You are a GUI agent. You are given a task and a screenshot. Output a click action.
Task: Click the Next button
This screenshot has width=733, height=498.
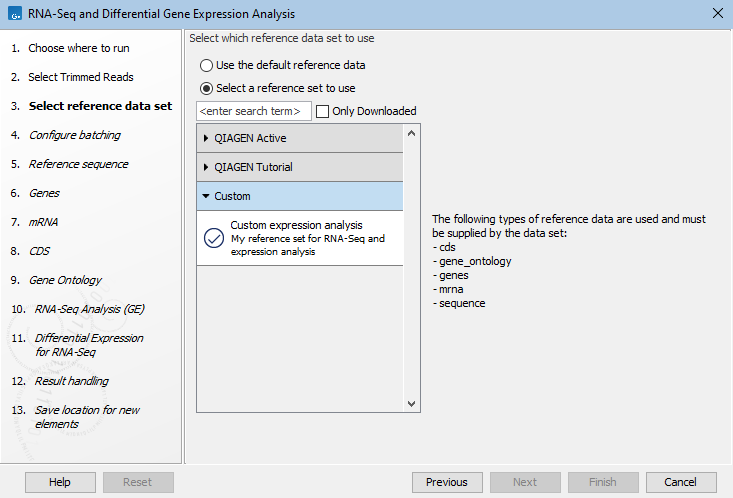(x=525, y=482)
